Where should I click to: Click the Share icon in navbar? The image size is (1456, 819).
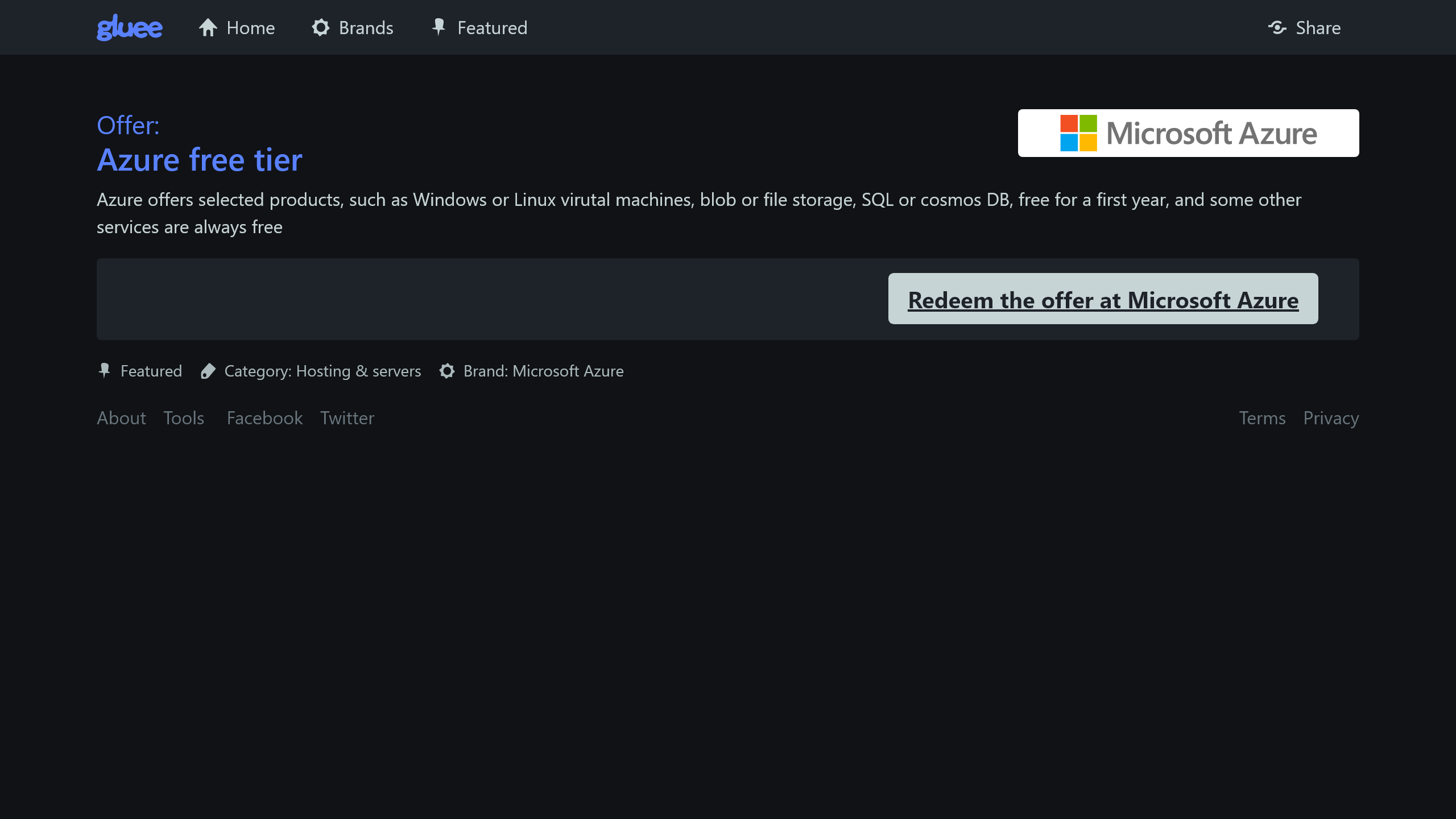click(1277, 27)
